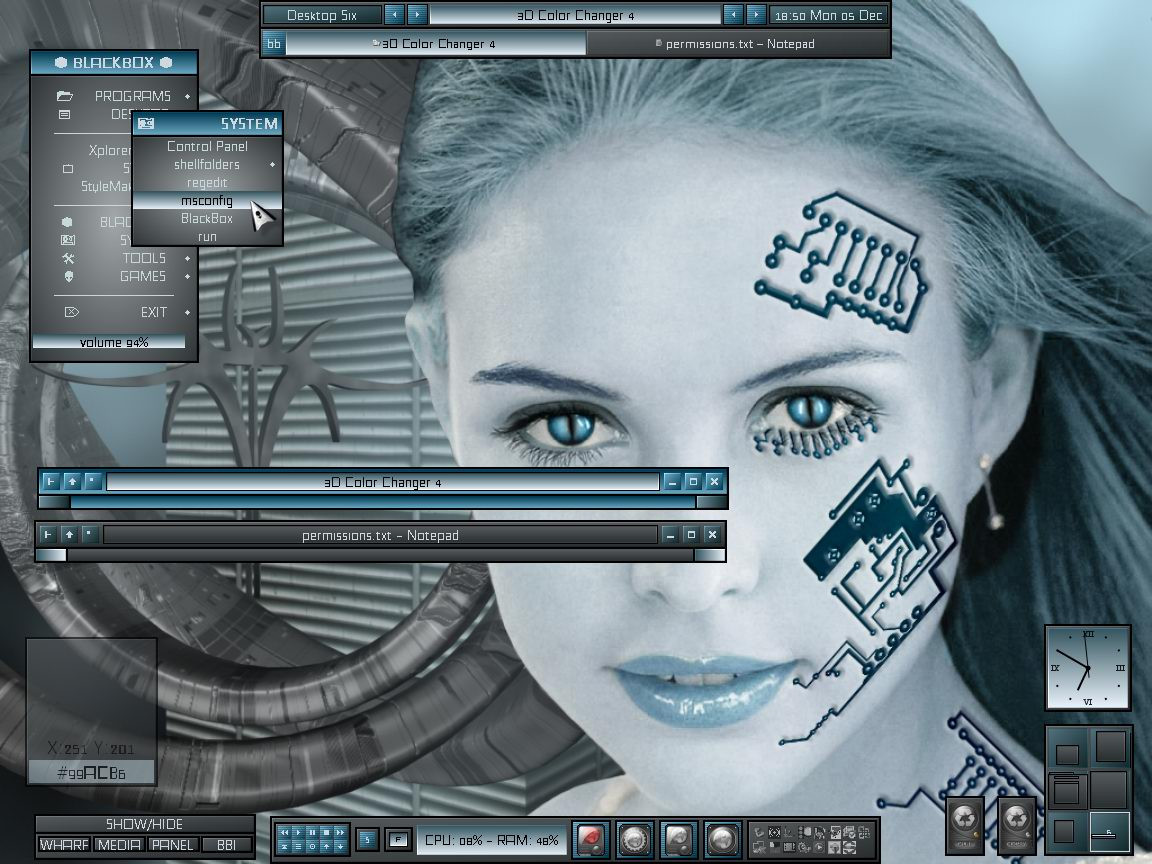Viewport: 1152px width, 864px height.
Task: Click the Desktop Six workspace label
Action: pyautogui.click(x=322, y=15)
